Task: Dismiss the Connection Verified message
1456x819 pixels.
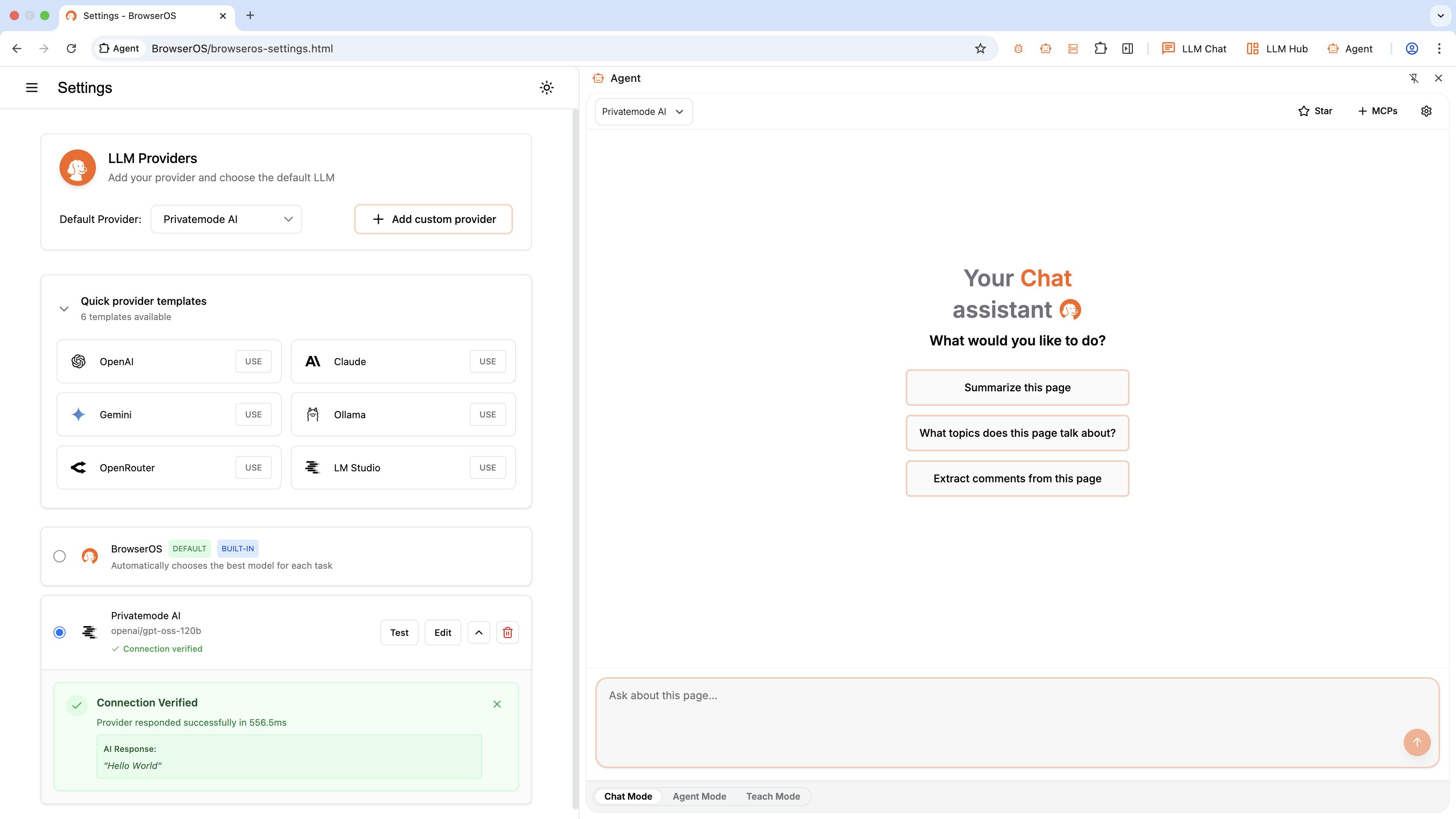Action: tap(497, 704)
